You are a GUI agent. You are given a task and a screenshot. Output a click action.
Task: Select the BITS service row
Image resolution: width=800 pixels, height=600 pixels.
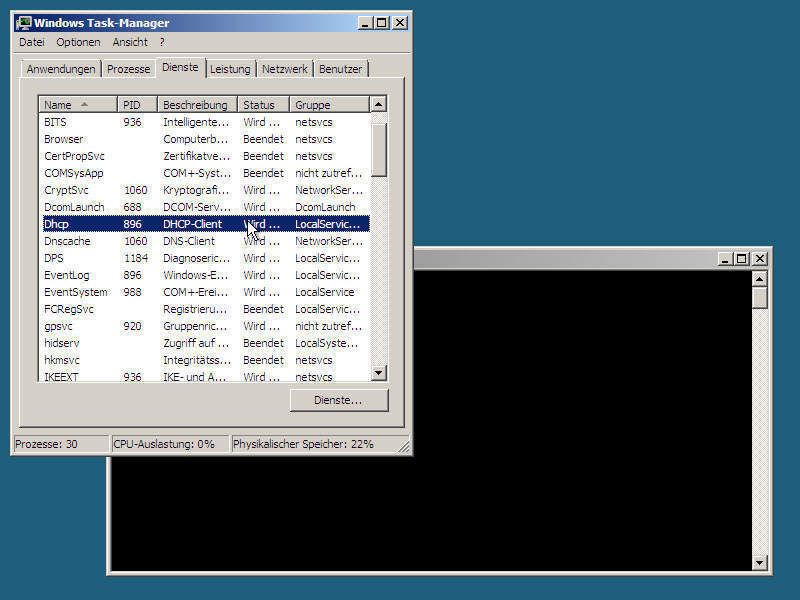point(206,122)
